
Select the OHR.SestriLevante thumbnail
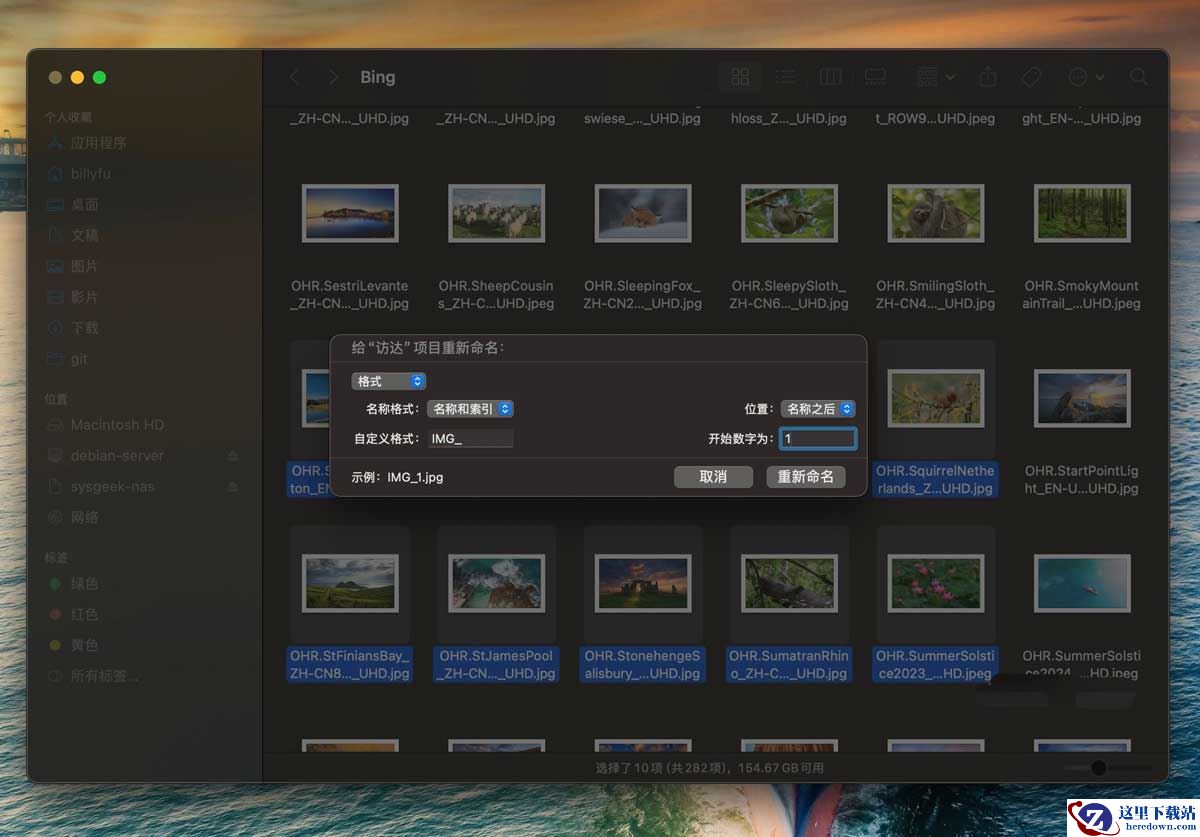tap(350, 213)
